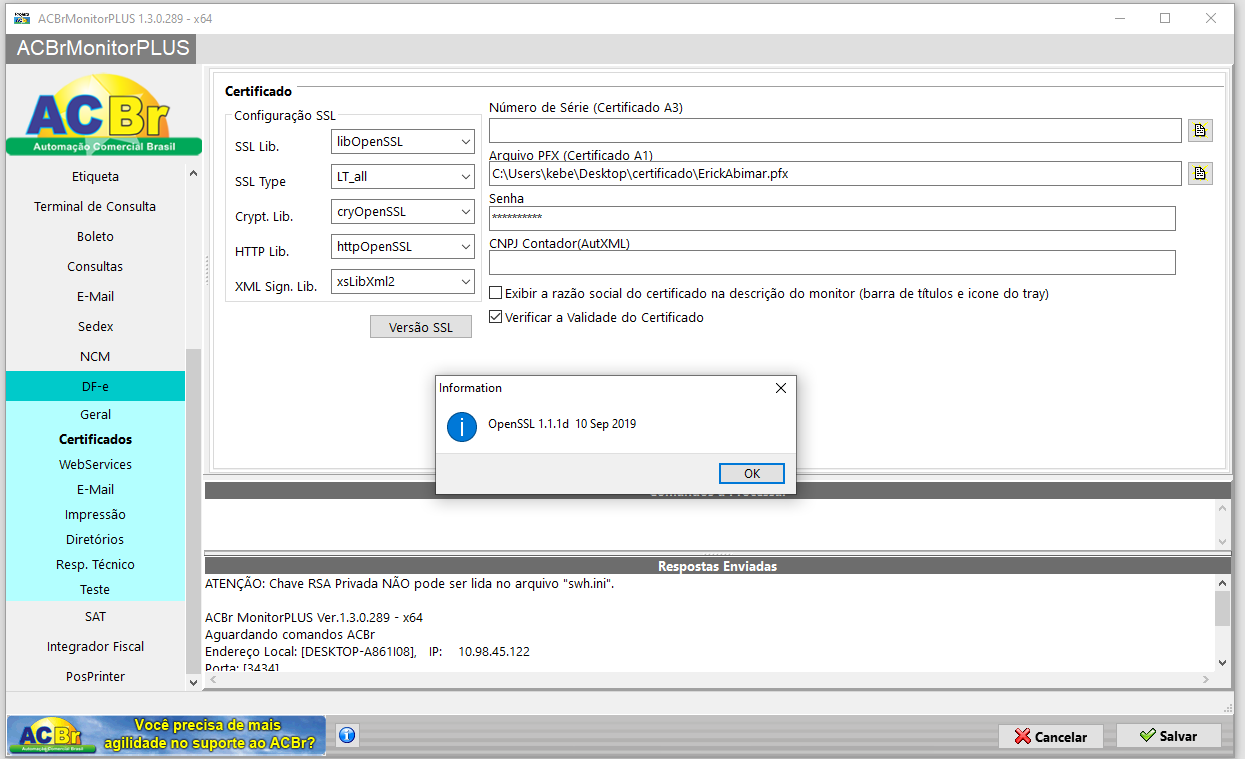Open the Diretórios sub-item
The height and width of the screenshot is (759, 1245).
[95, 539]
